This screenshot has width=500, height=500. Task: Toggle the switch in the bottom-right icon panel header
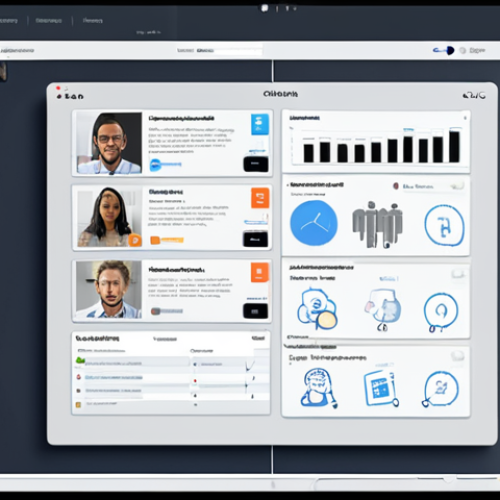(x=458, y=355)
